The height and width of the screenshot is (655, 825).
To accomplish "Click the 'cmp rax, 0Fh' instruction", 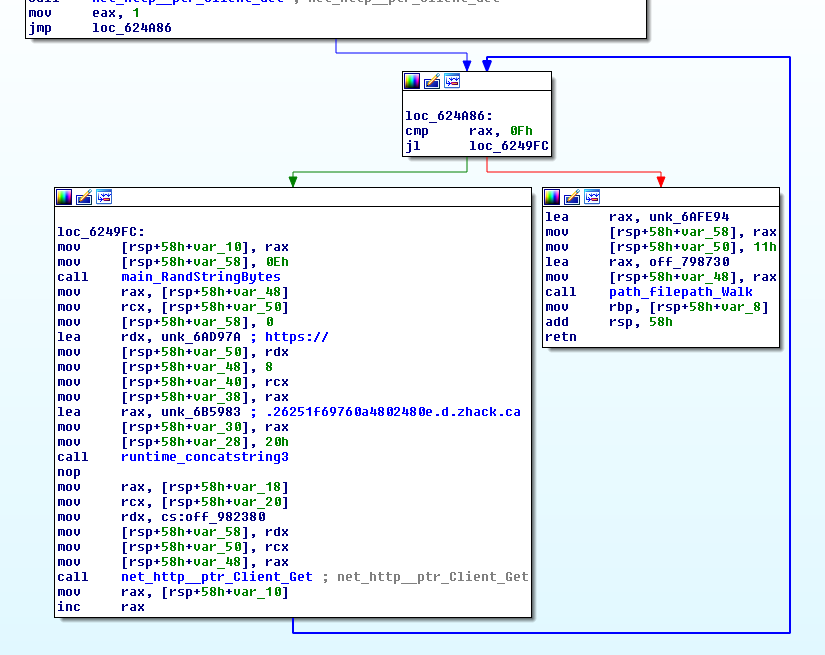I will [469, 130].
